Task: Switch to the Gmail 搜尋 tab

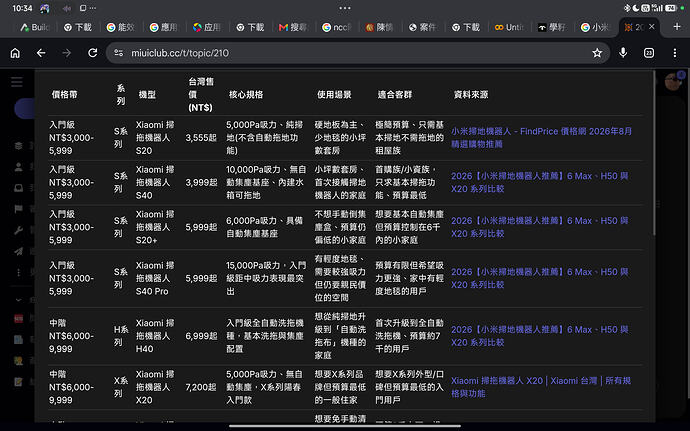Action: 293,27
